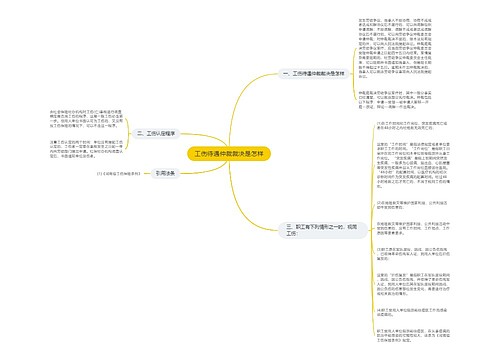The width and height of the screenshot is (500, 360).
Task: Click the last note citing《湖南省工伤保险条例》规定
Action: tap(413, 336)
